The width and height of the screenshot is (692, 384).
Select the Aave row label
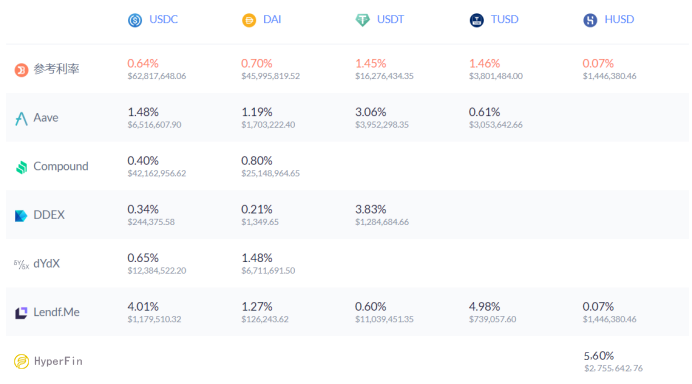click(x=46, y=118)
